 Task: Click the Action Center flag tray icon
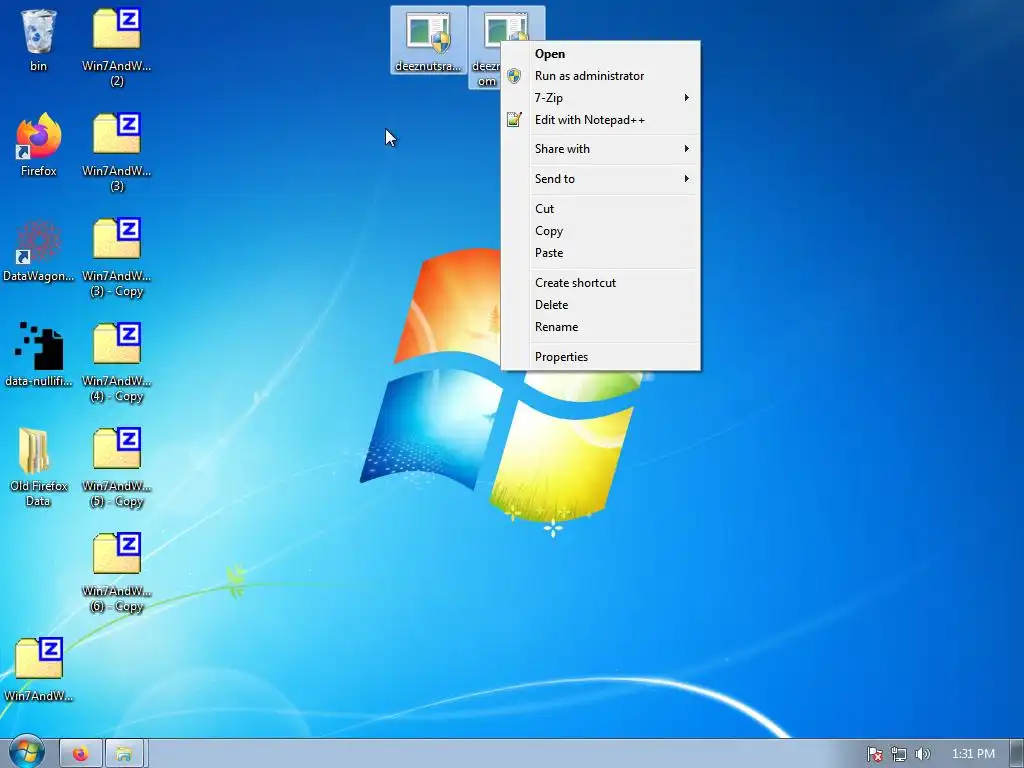874,754
